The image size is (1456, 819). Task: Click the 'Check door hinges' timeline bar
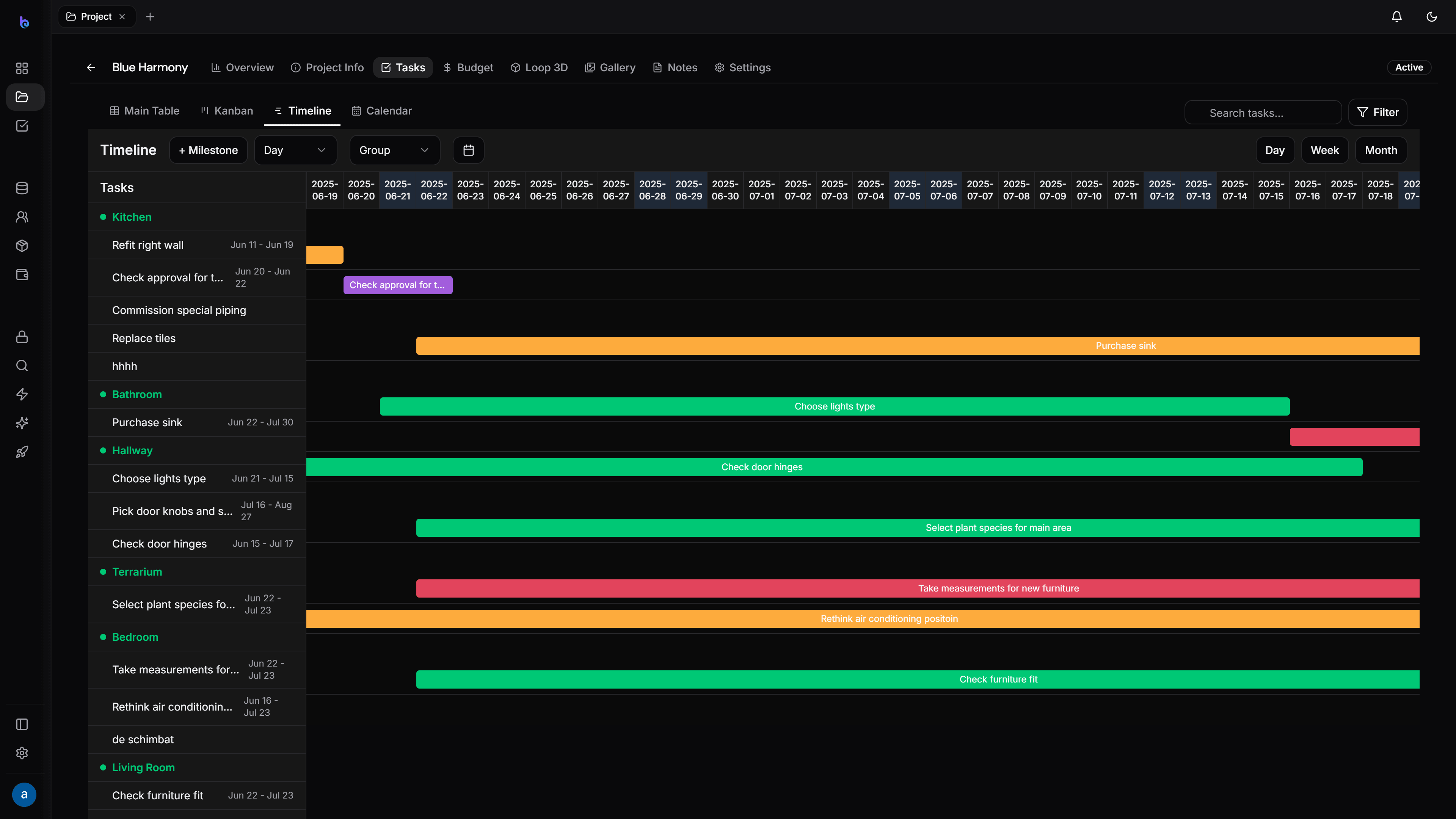pyautogui.click(x=834, y=468)
